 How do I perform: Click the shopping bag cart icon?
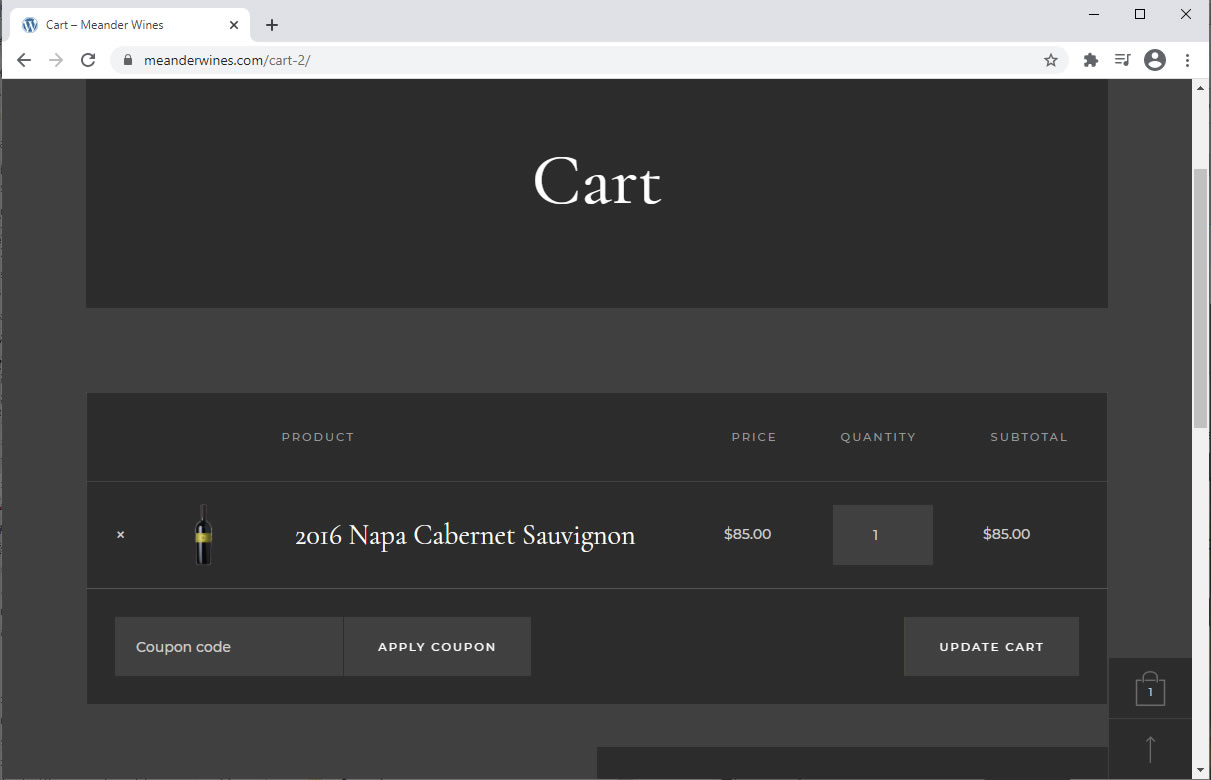[1150, 689]
